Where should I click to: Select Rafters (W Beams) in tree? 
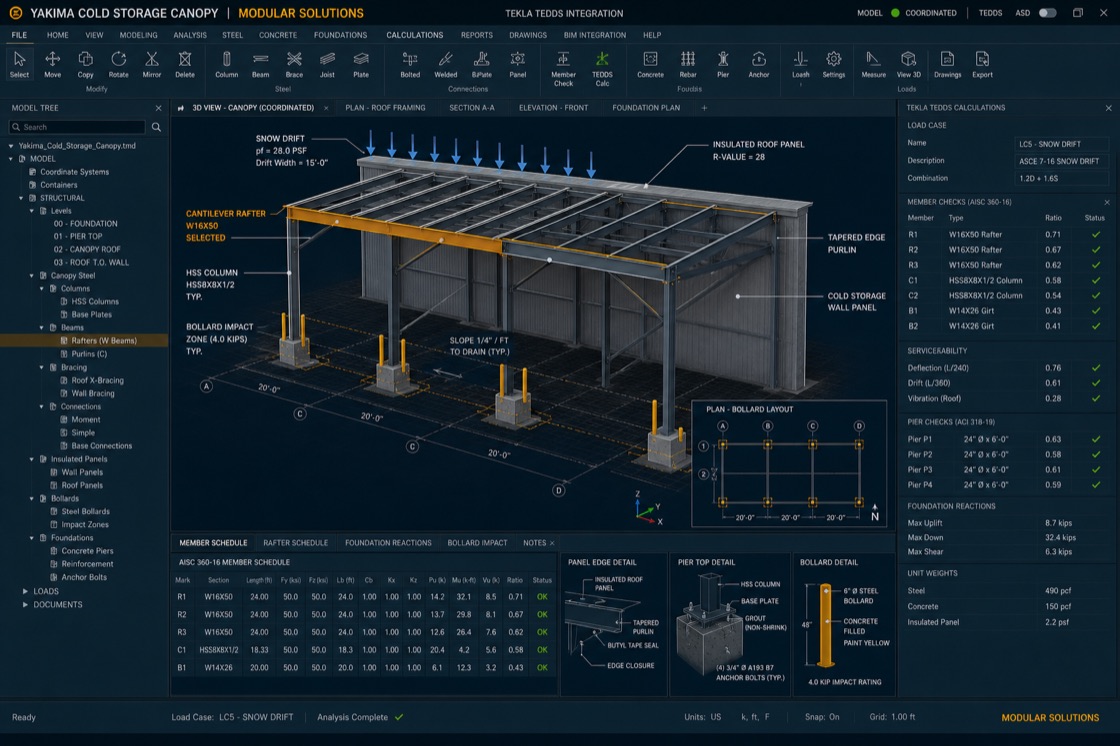tap(84, 341)
